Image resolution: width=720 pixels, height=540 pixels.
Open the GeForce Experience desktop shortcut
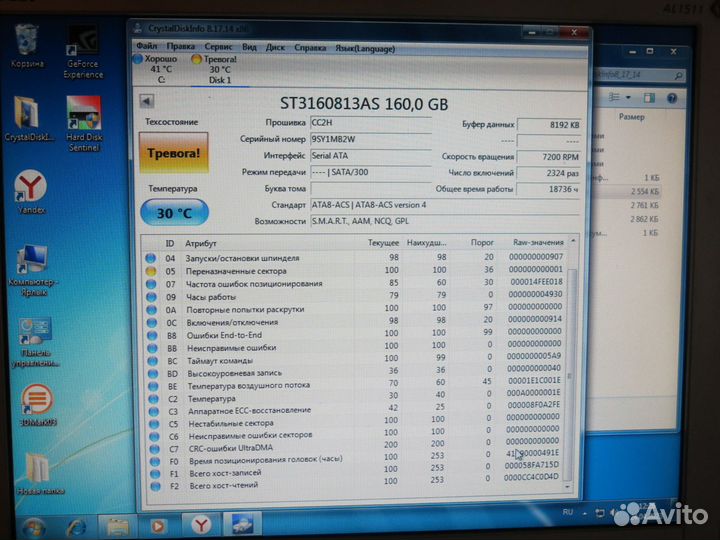coord(83,51)
